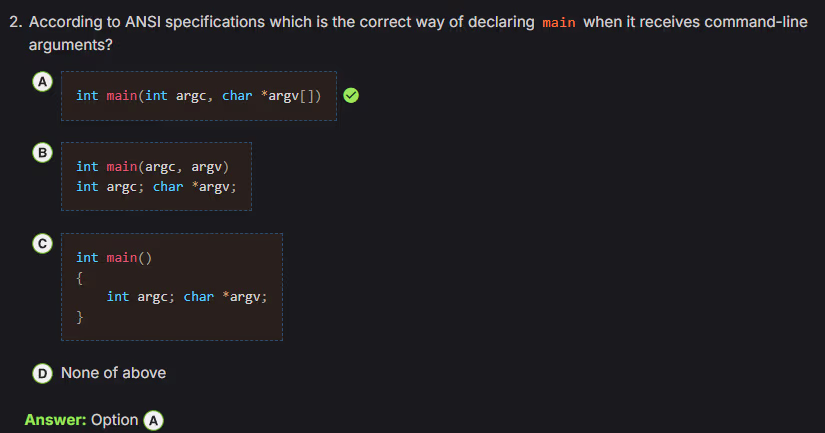Click the closing curly brace in option C
The image size is (825, 433).
[80, 317]
